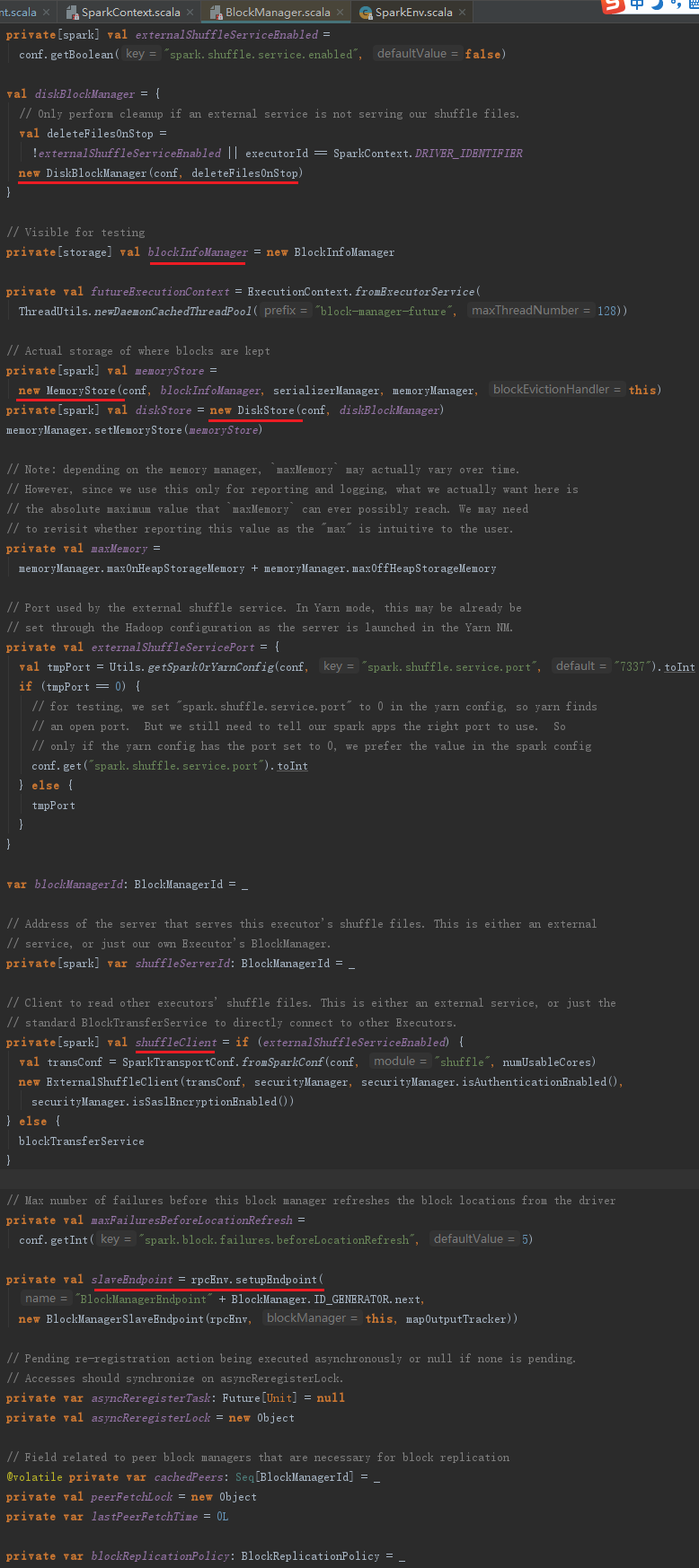699x1568 pixels.
Task: Click BlockInfoManager class after new
Action: (344, 252)
